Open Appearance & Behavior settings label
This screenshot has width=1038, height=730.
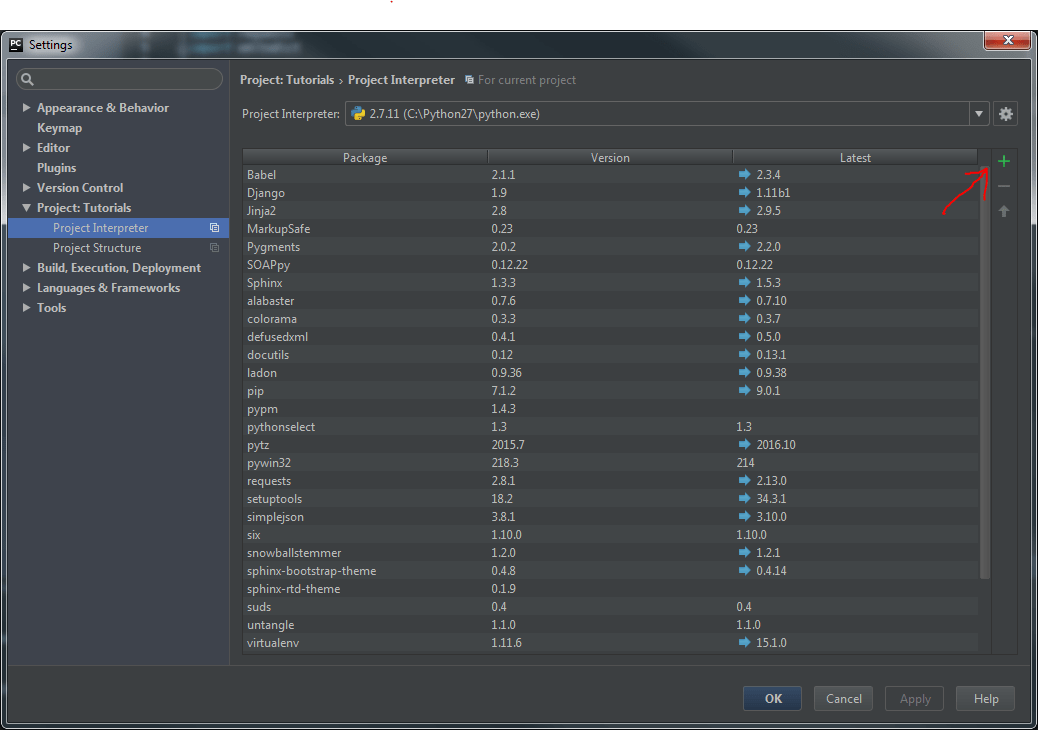coord(103,107)
